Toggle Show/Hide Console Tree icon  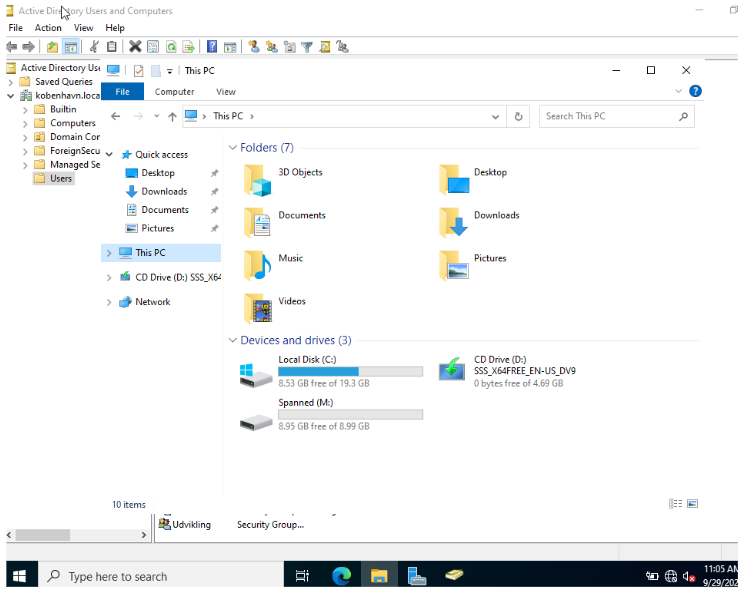coord(70,46)
